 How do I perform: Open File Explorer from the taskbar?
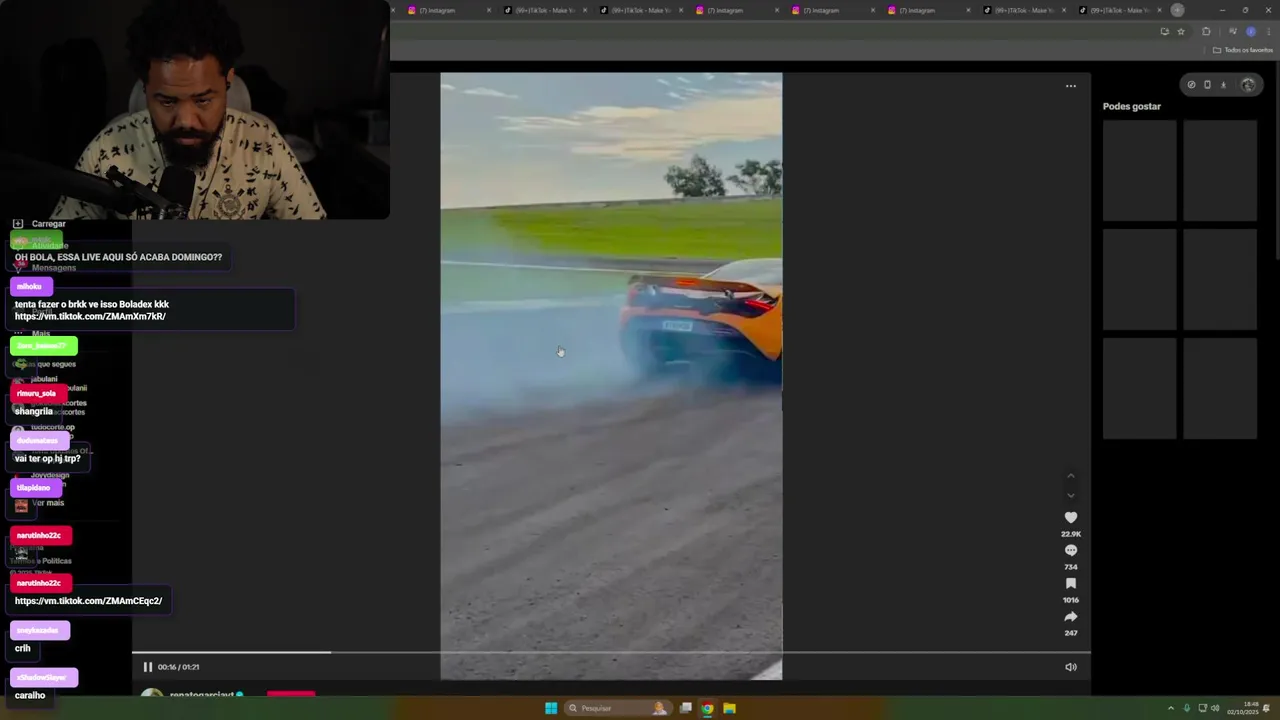[x=730, y=708]
